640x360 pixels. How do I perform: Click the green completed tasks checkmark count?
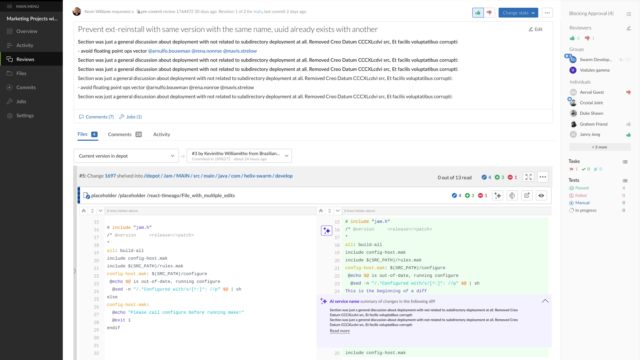[586, 169]
